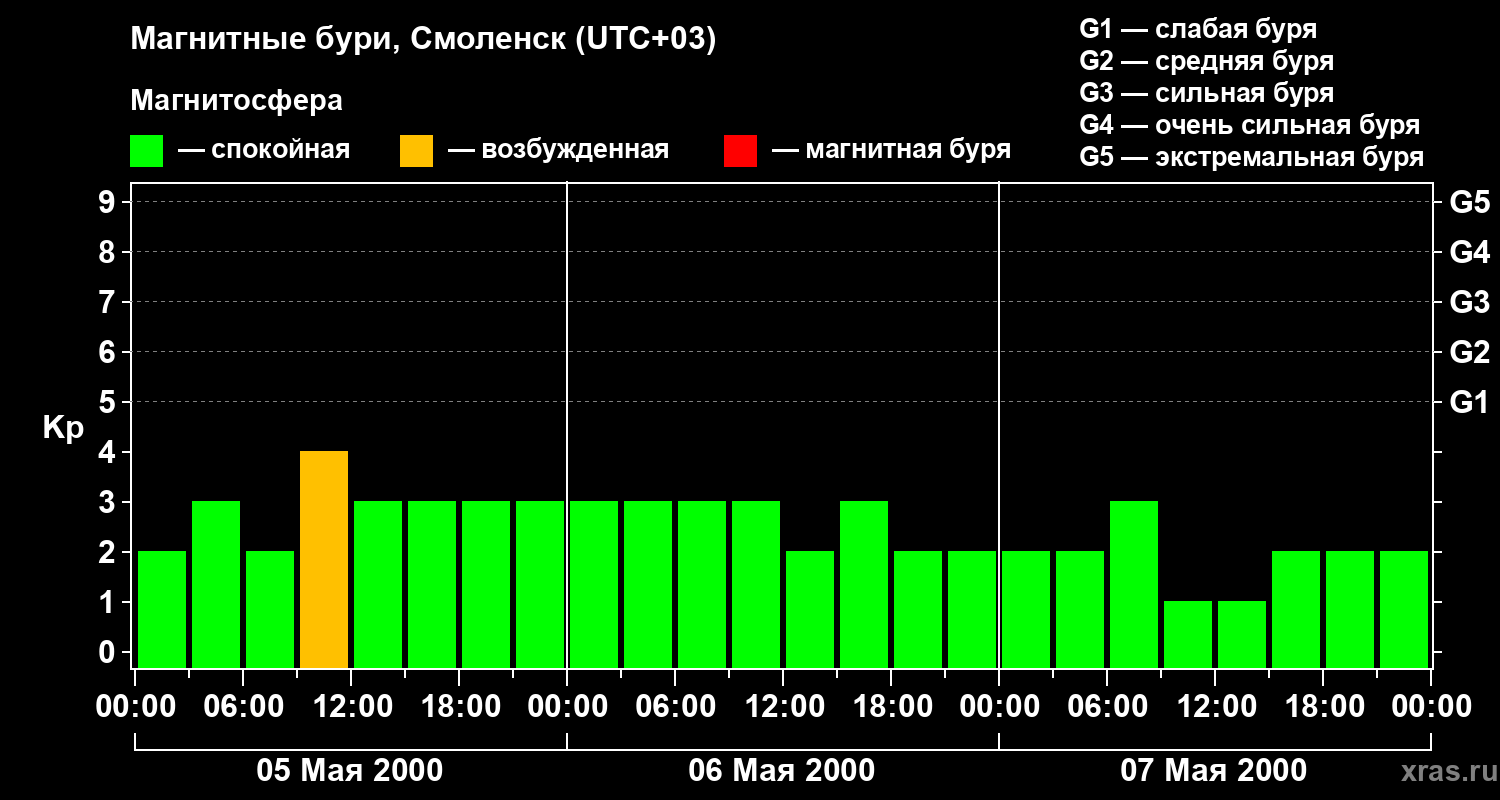The width and height of the screenshot is (1500, 800).
Task: Click the '— спокойная' legend label
Action: coord(264,151)
